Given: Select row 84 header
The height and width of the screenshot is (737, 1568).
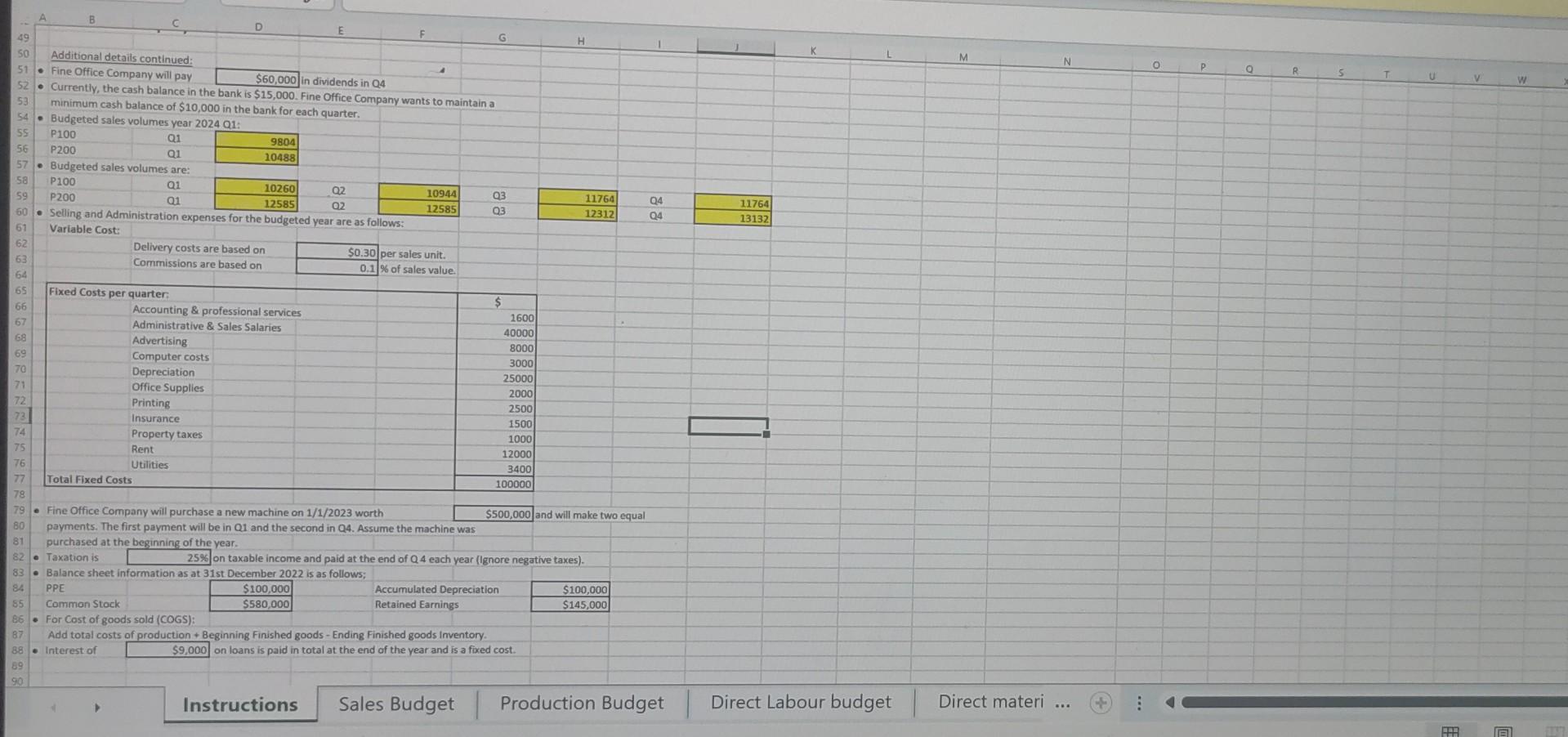Looking at the screenshot, I should (x=18, y=587).
